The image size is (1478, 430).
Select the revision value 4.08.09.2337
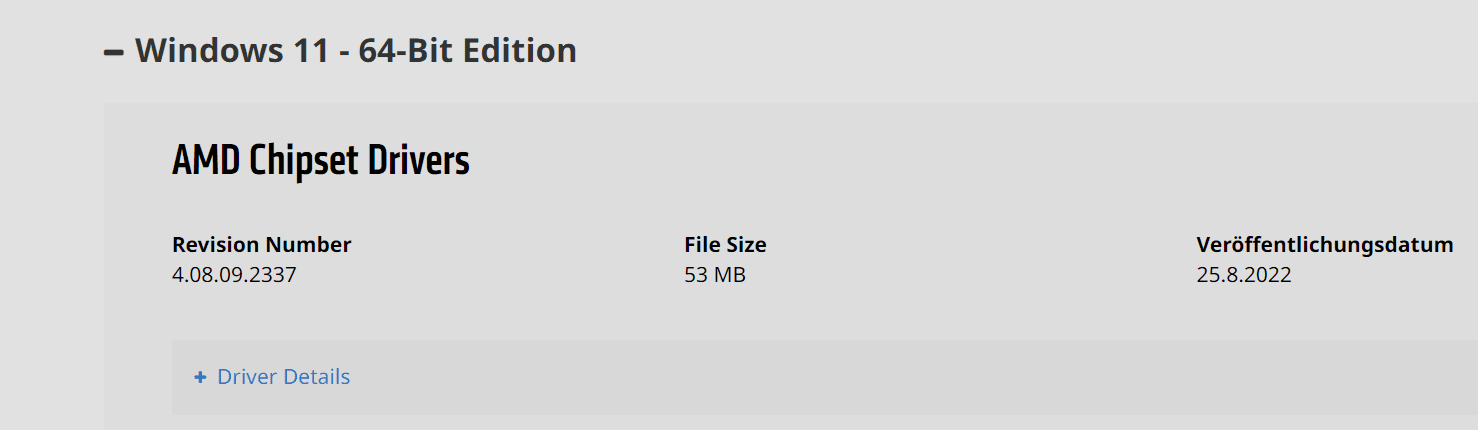point(234,274)
